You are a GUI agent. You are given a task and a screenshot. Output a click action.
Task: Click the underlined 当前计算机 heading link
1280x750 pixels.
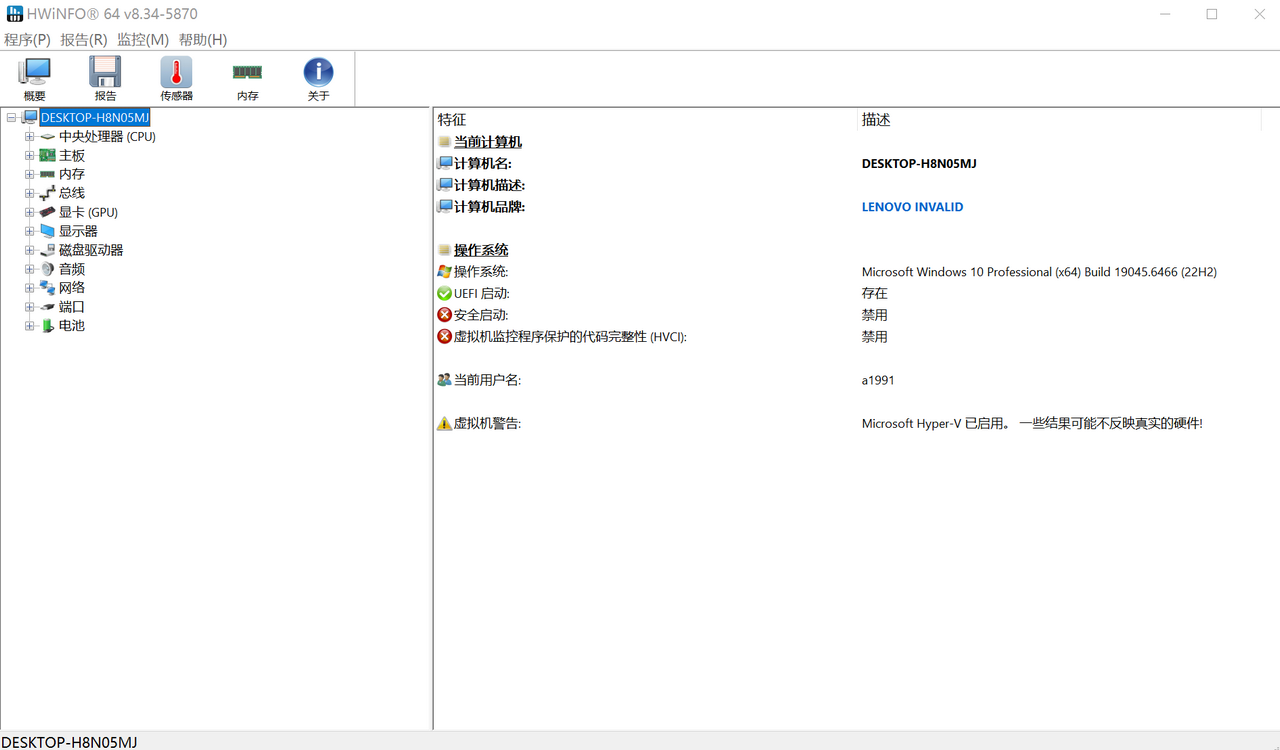(487, 141)
